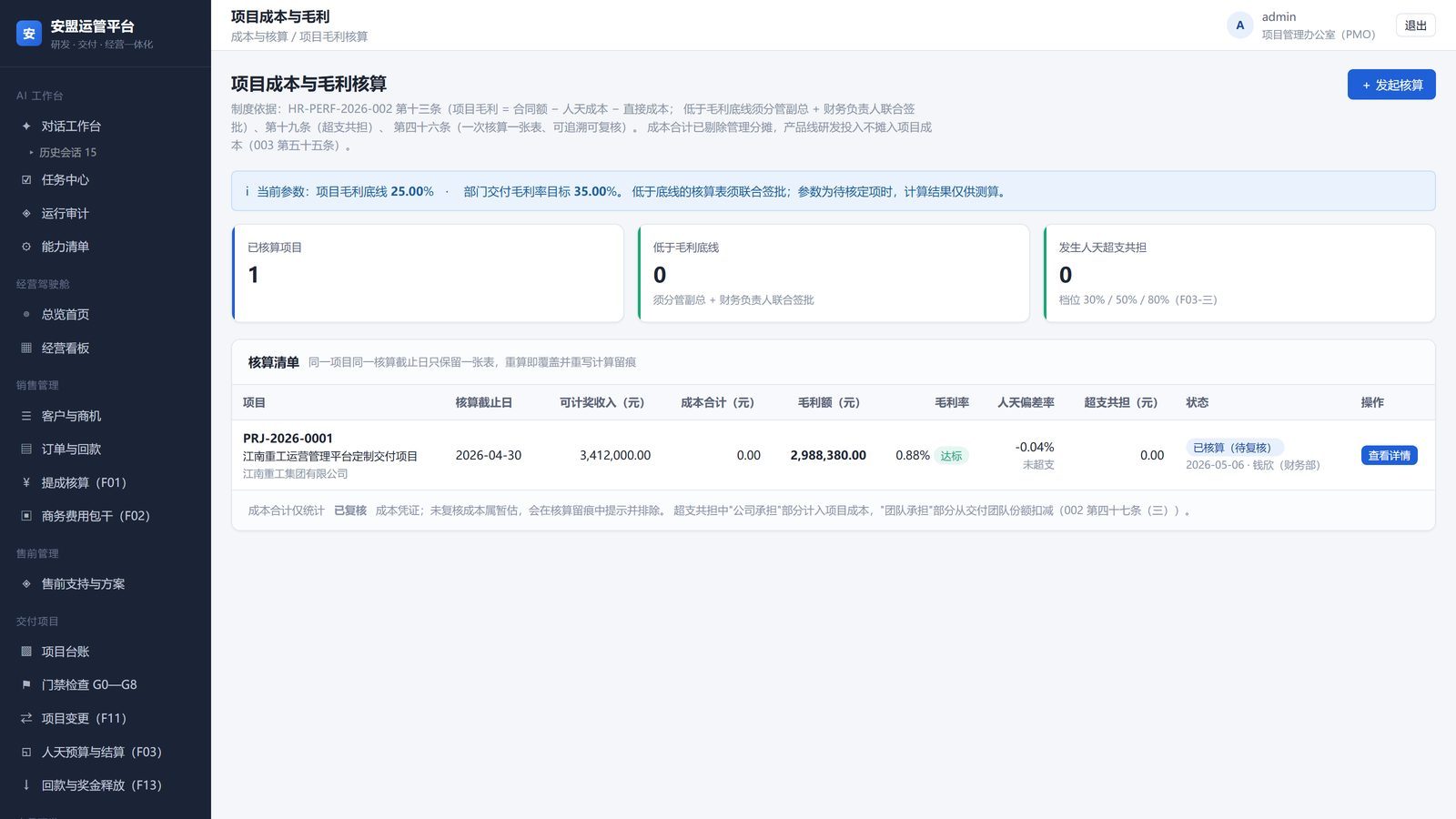Click the 项目台账 ledger icon
1456x819 pixels.
26,651
